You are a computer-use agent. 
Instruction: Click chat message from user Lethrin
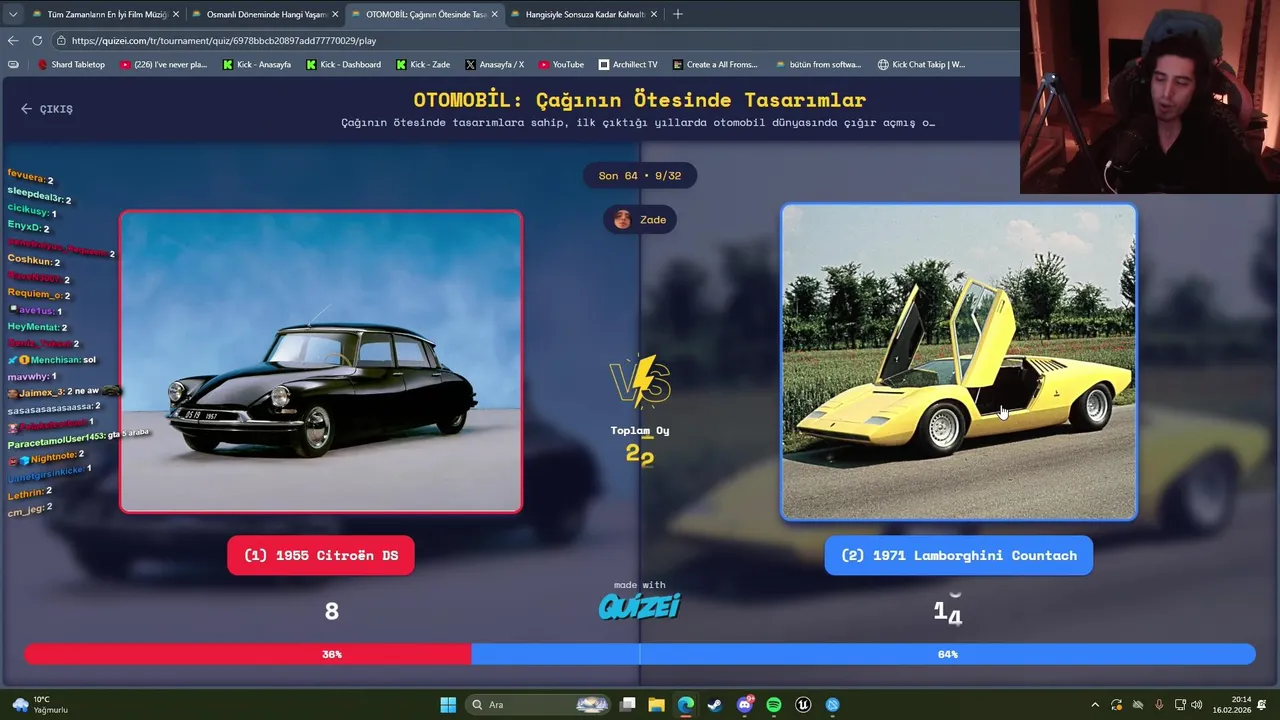coord(30,493)
